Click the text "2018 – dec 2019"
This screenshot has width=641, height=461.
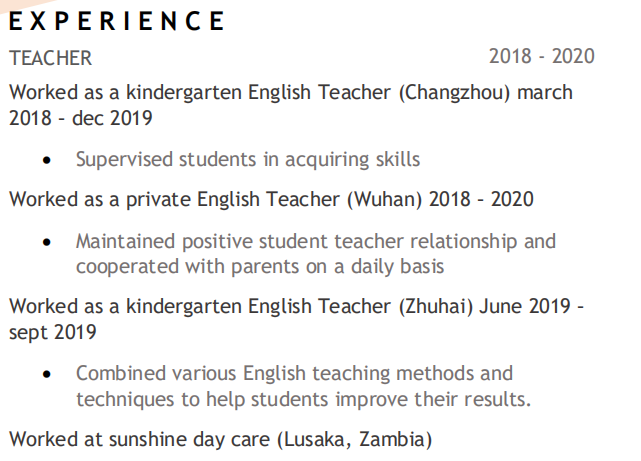[x=80, y=118]
